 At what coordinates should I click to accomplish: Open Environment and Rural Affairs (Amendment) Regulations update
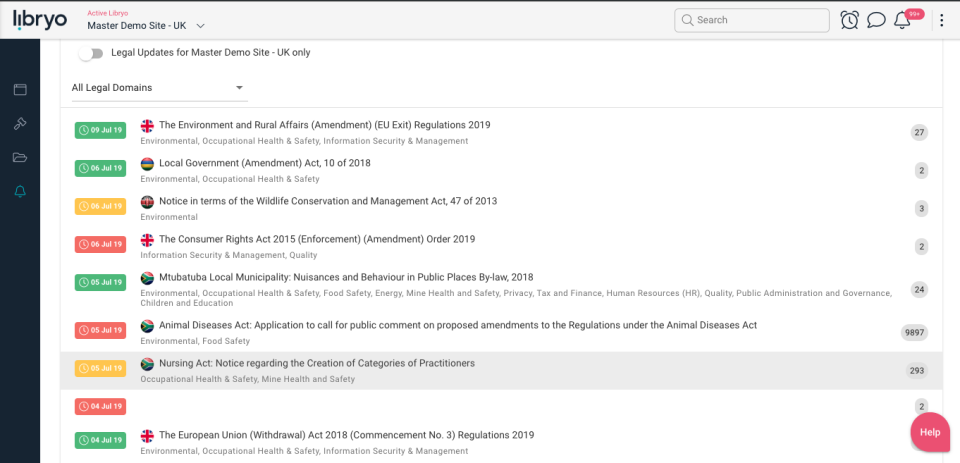(x=325, y=125)
